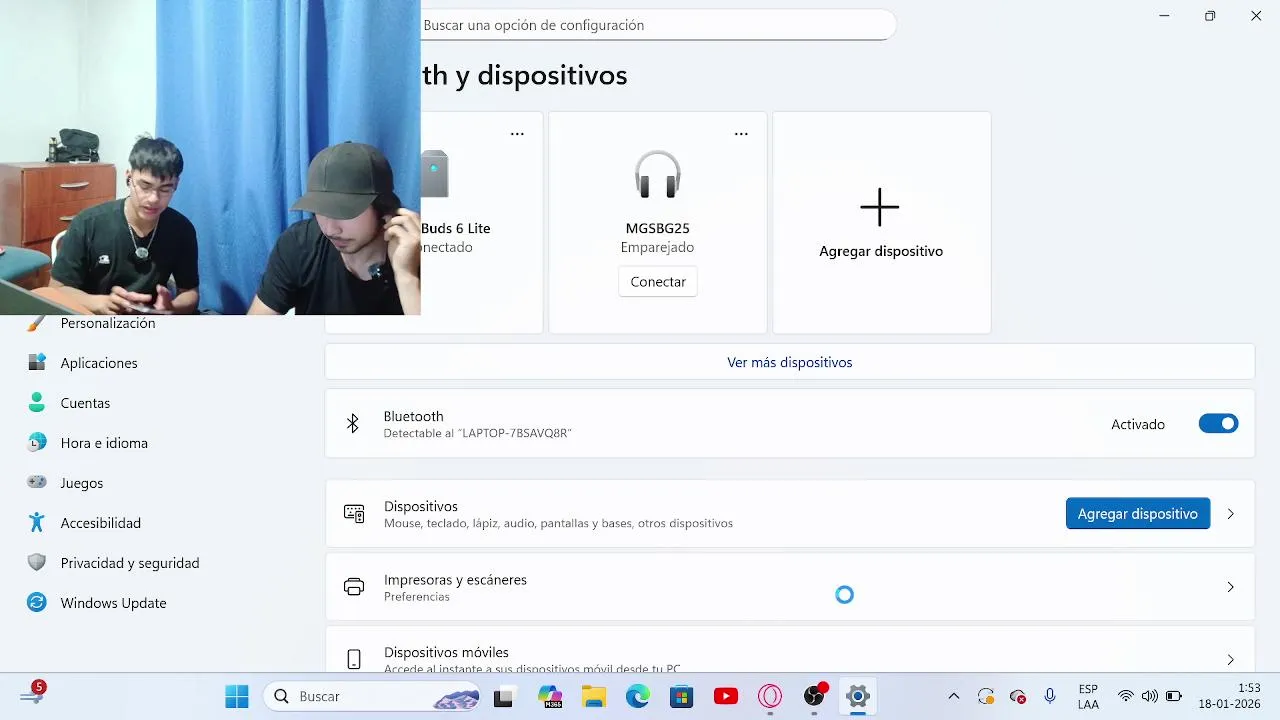1280x720 pixels.
Task: Click the Aplicaciones sidebar icon
Action: [x=37, y=362]
